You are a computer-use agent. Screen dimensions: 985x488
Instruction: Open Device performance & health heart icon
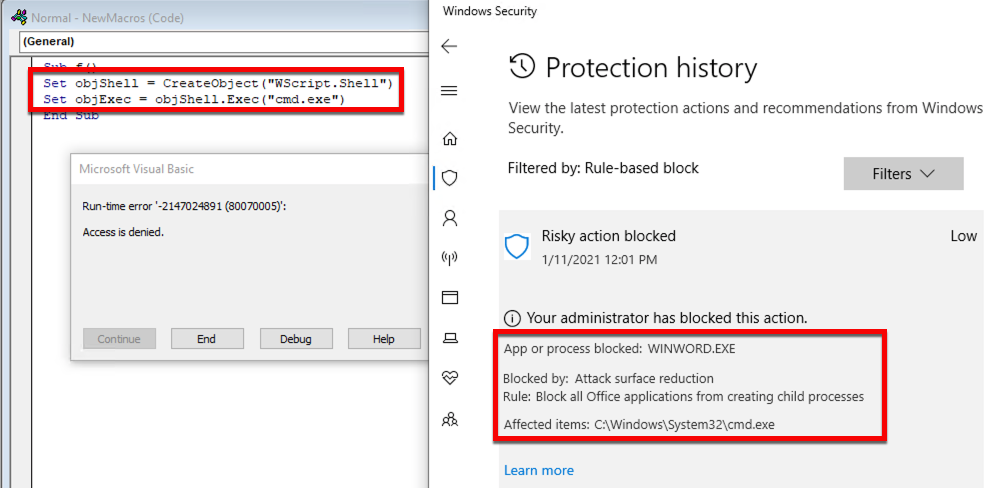click(449, 377)
